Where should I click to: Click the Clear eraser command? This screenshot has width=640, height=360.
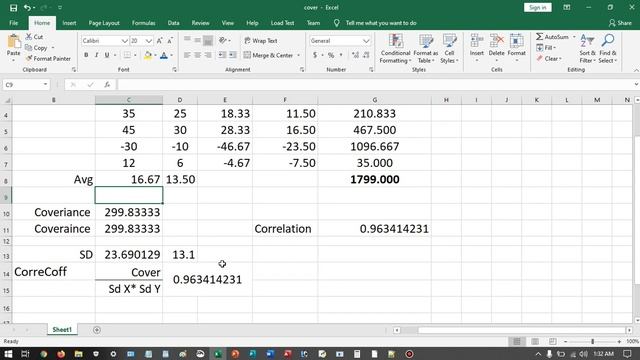point(549,59)
